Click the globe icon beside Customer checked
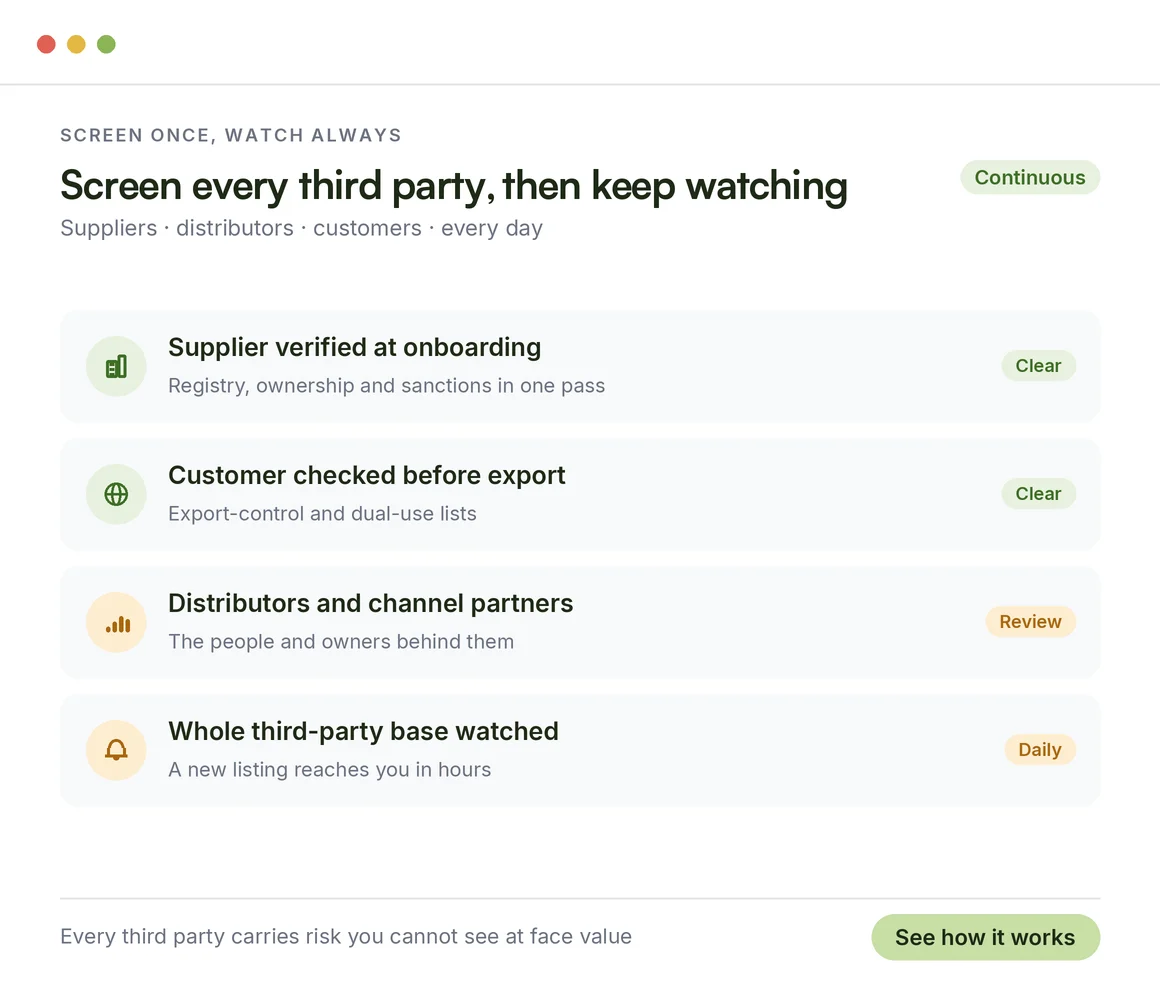The width and height of the screenshot is (1160, 1000). coord(116,494)
